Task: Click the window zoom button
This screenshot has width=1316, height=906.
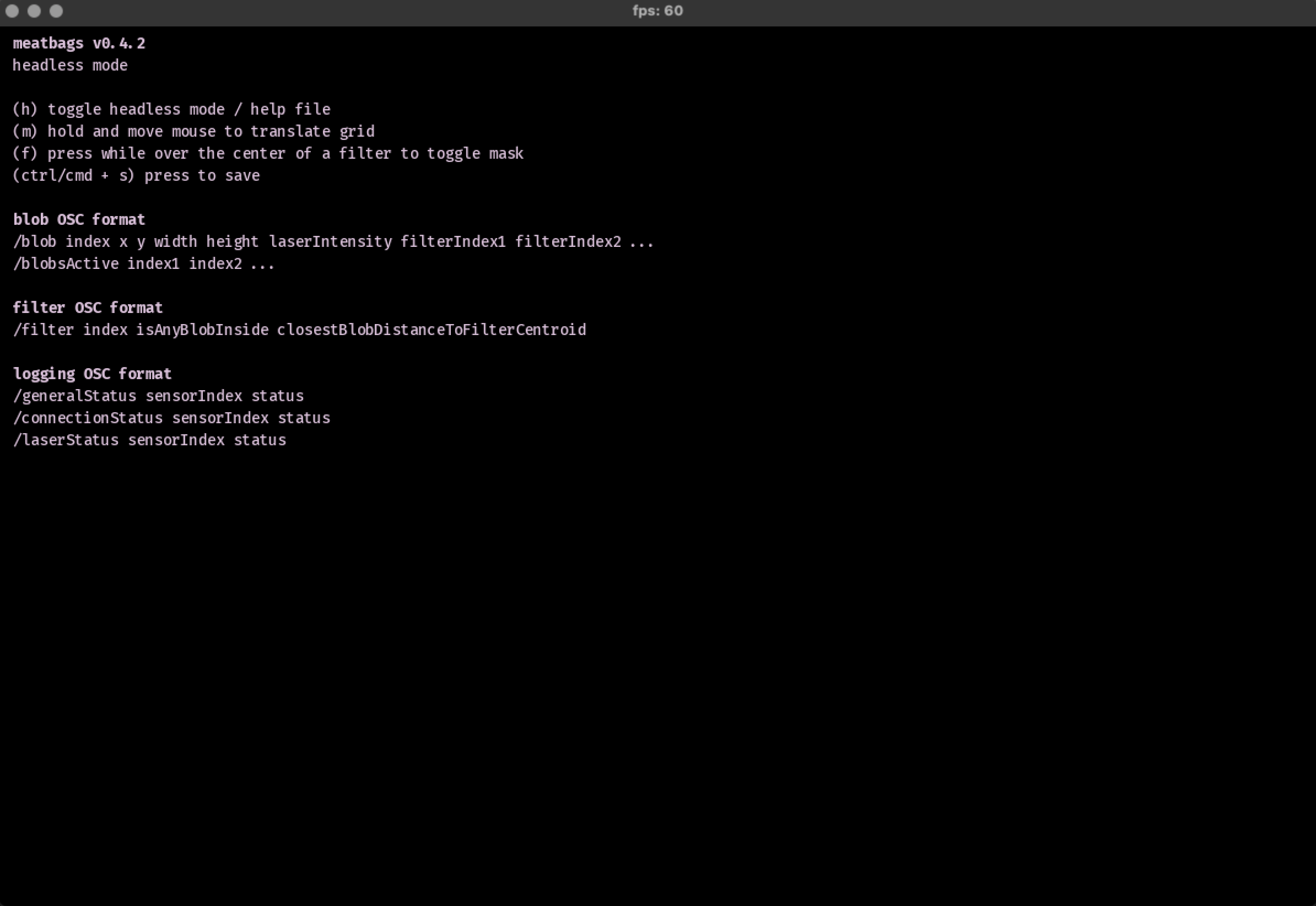Action: click(x=56, y=11)
